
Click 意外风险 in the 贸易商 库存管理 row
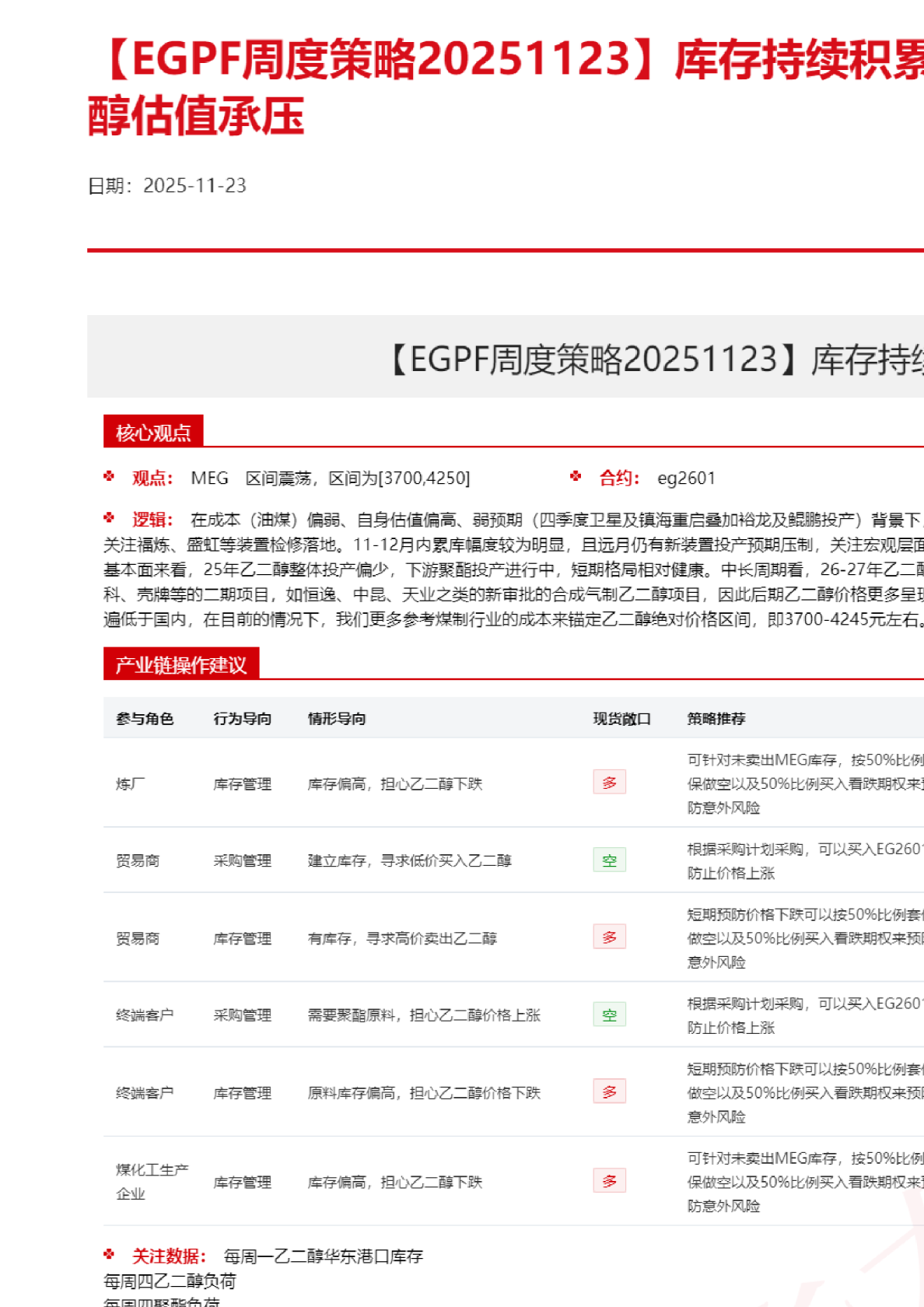716,962
